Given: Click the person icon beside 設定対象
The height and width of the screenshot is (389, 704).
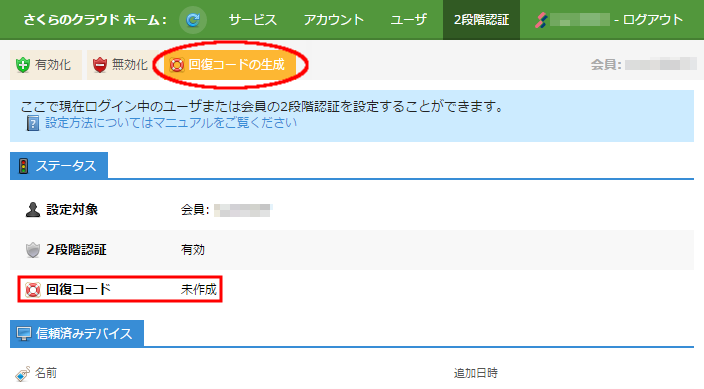Looking at the screenshot, I should pyautogui.click(x=33, y=210).
